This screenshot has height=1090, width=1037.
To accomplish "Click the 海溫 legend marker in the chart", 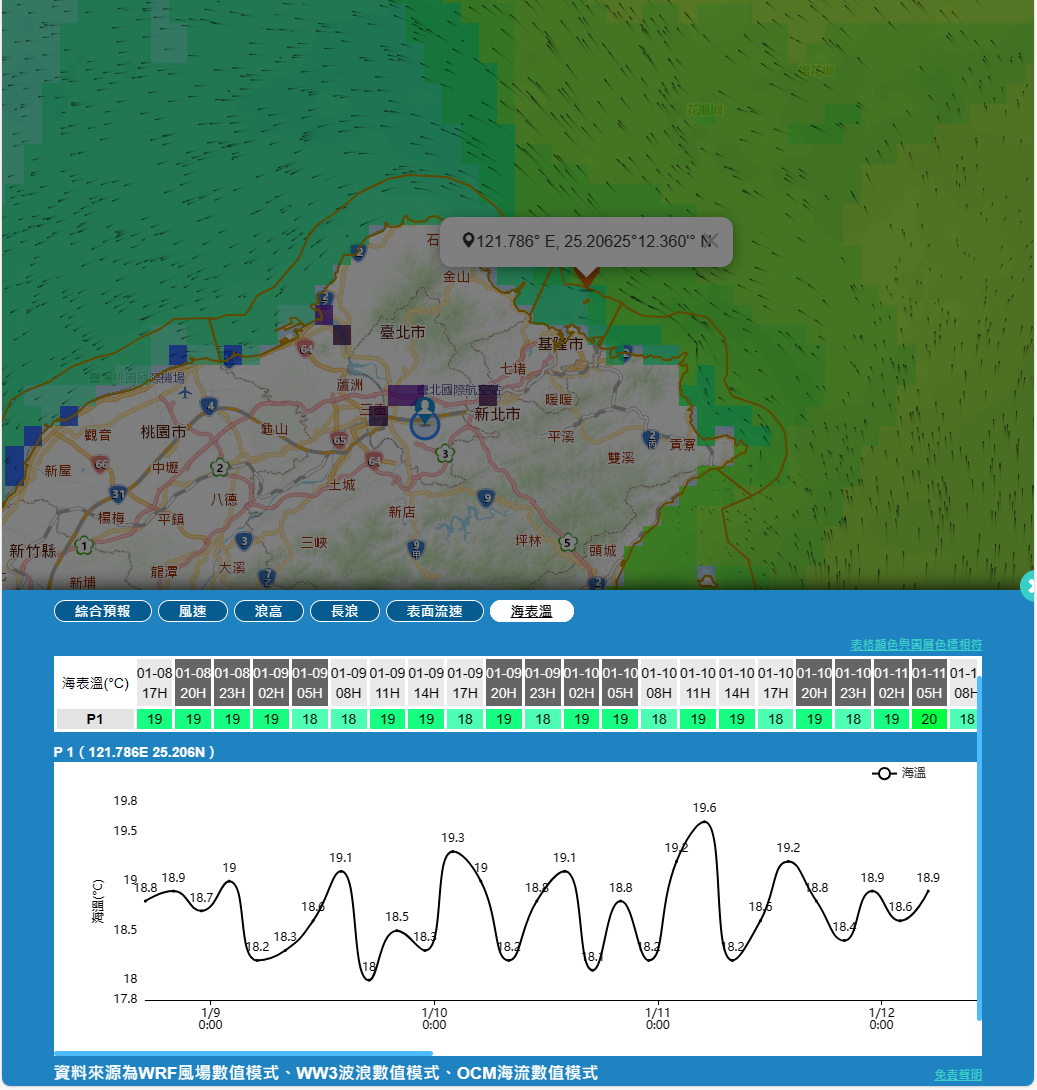I will pyautogui.click(x=884, y=773).
